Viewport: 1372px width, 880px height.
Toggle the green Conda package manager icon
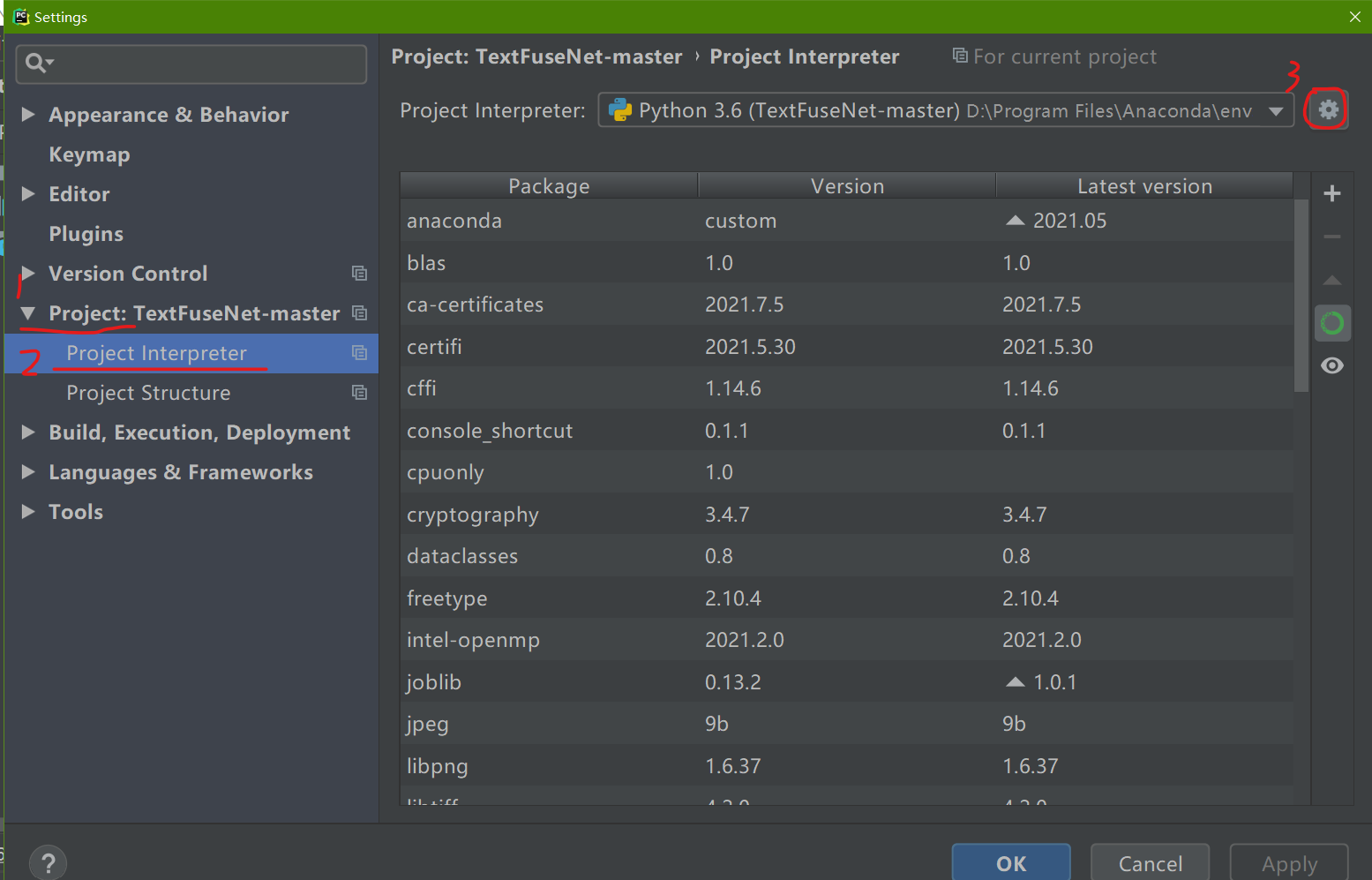point(1332,323)
